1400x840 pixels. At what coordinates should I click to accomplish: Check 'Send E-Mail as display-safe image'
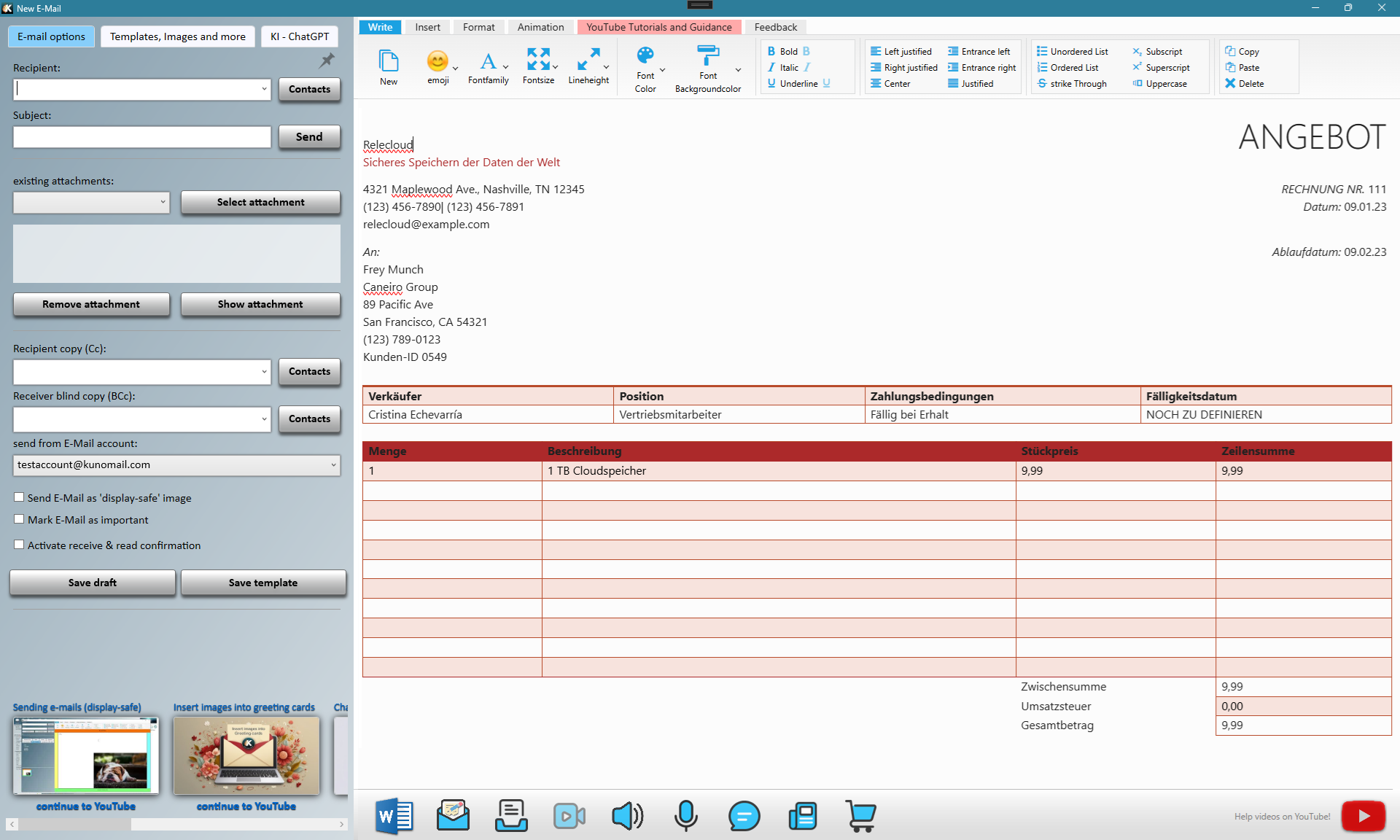[x=19, y=497]
